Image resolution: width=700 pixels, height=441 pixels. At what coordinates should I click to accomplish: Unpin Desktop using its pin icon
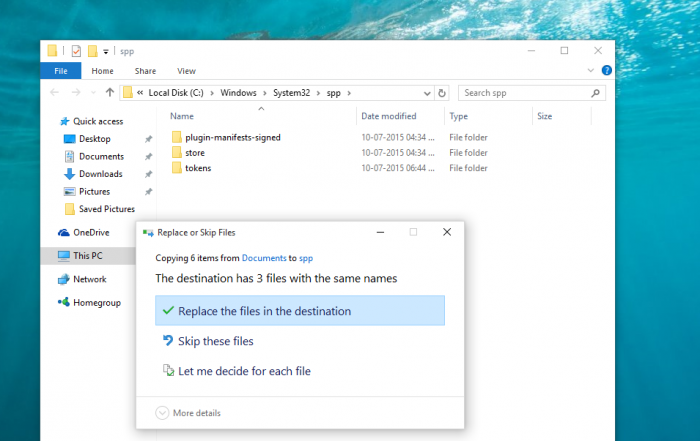(148, 139)
